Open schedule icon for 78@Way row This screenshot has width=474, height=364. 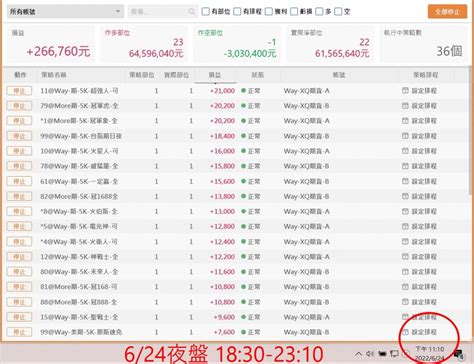[x=405, y=166]
